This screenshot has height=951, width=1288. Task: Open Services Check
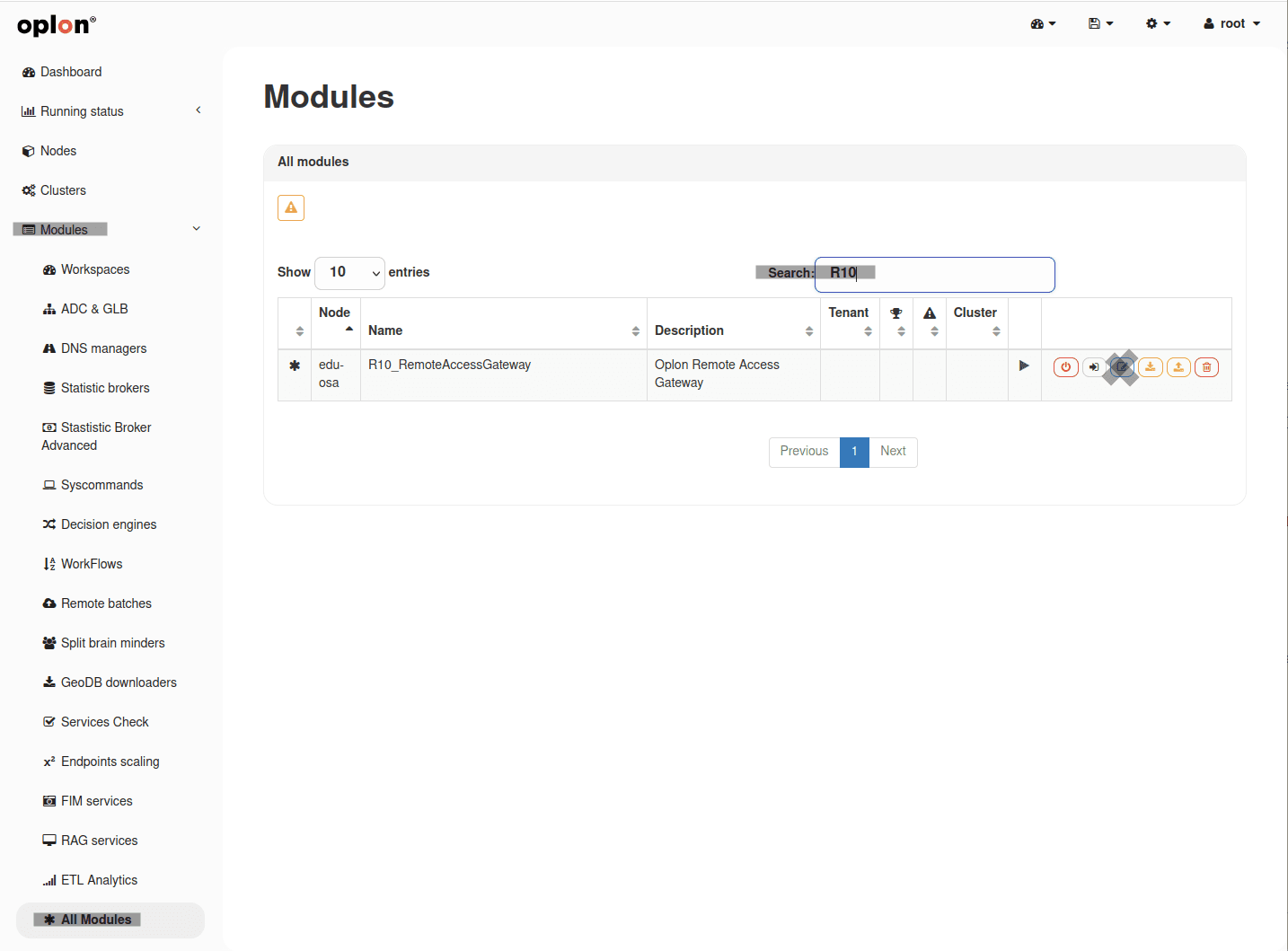95,722
